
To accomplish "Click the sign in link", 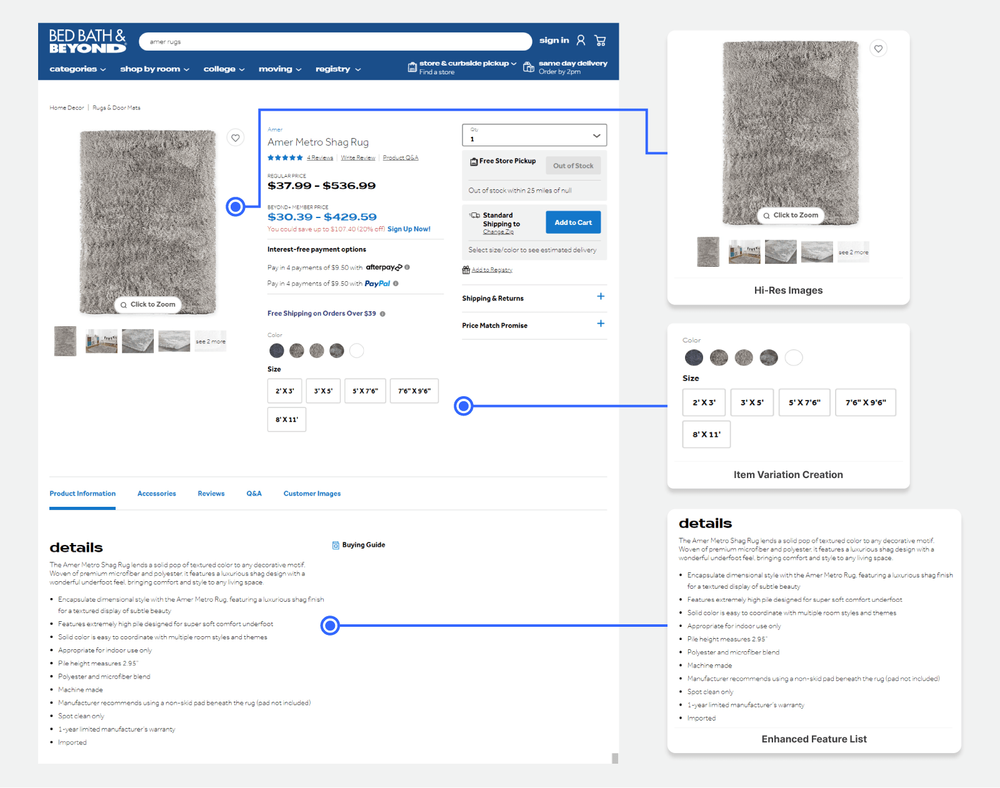I will (554, 40).
